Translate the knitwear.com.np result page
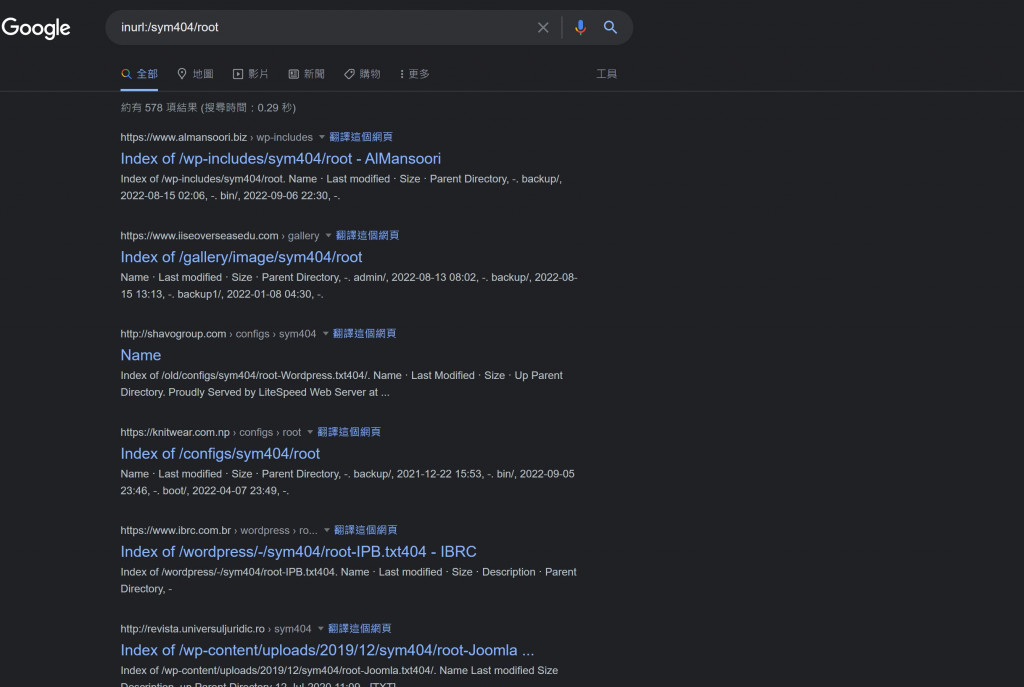The image size is (1024, 687). (349, 432)
